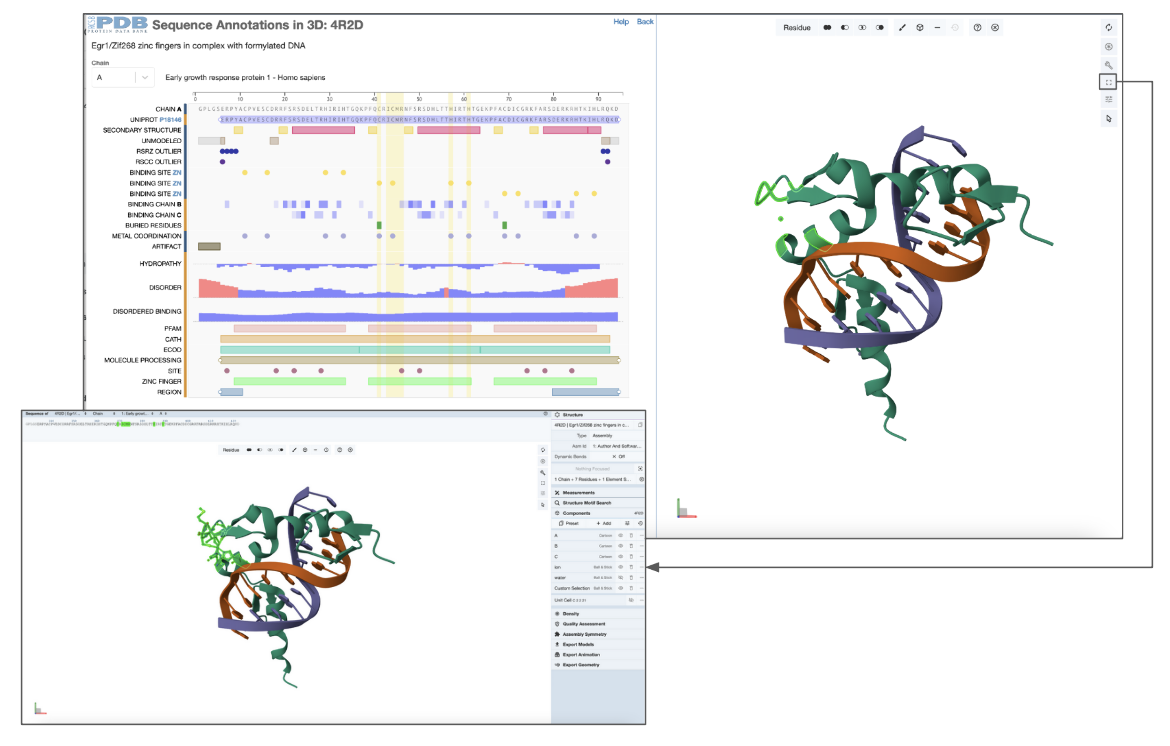Image resolution: width=1170 pixels, height=746 pixels.
Task: Activate selection mode arrow icon in top viewer
Action: pos(1108,118)
